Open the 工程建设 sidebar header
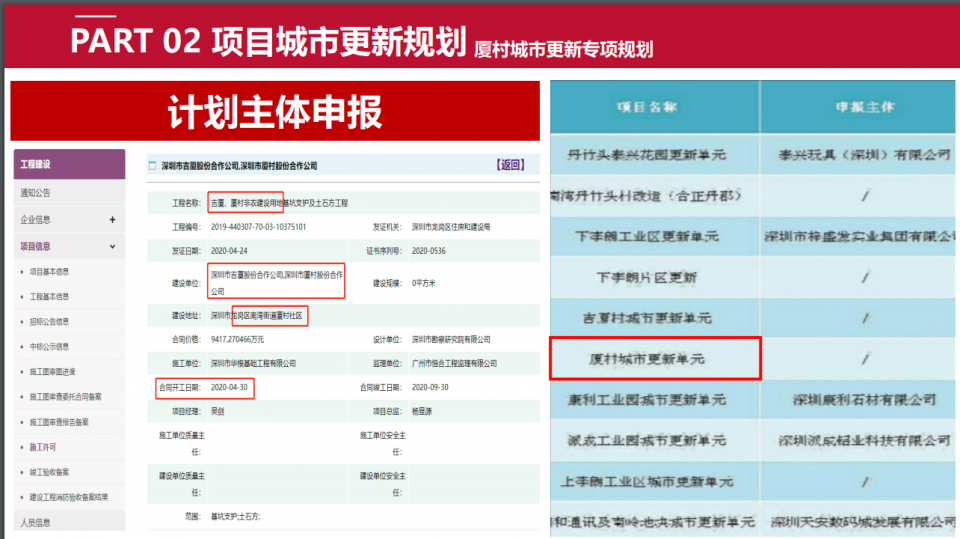This screenshot has width=960, height=539. tap(68, 164)
